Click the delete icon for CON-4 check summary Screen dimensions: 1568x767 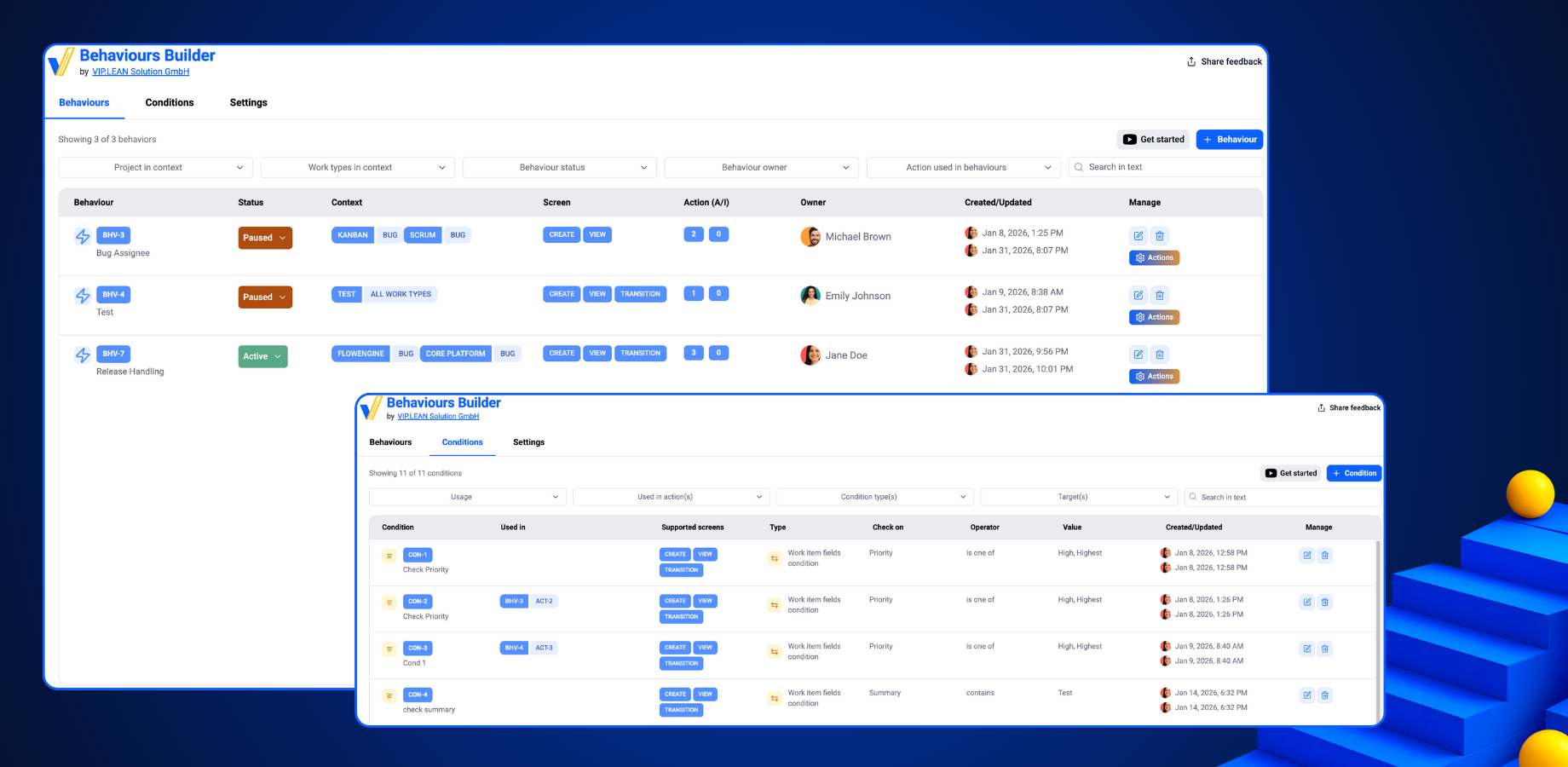coord(1325,695)
